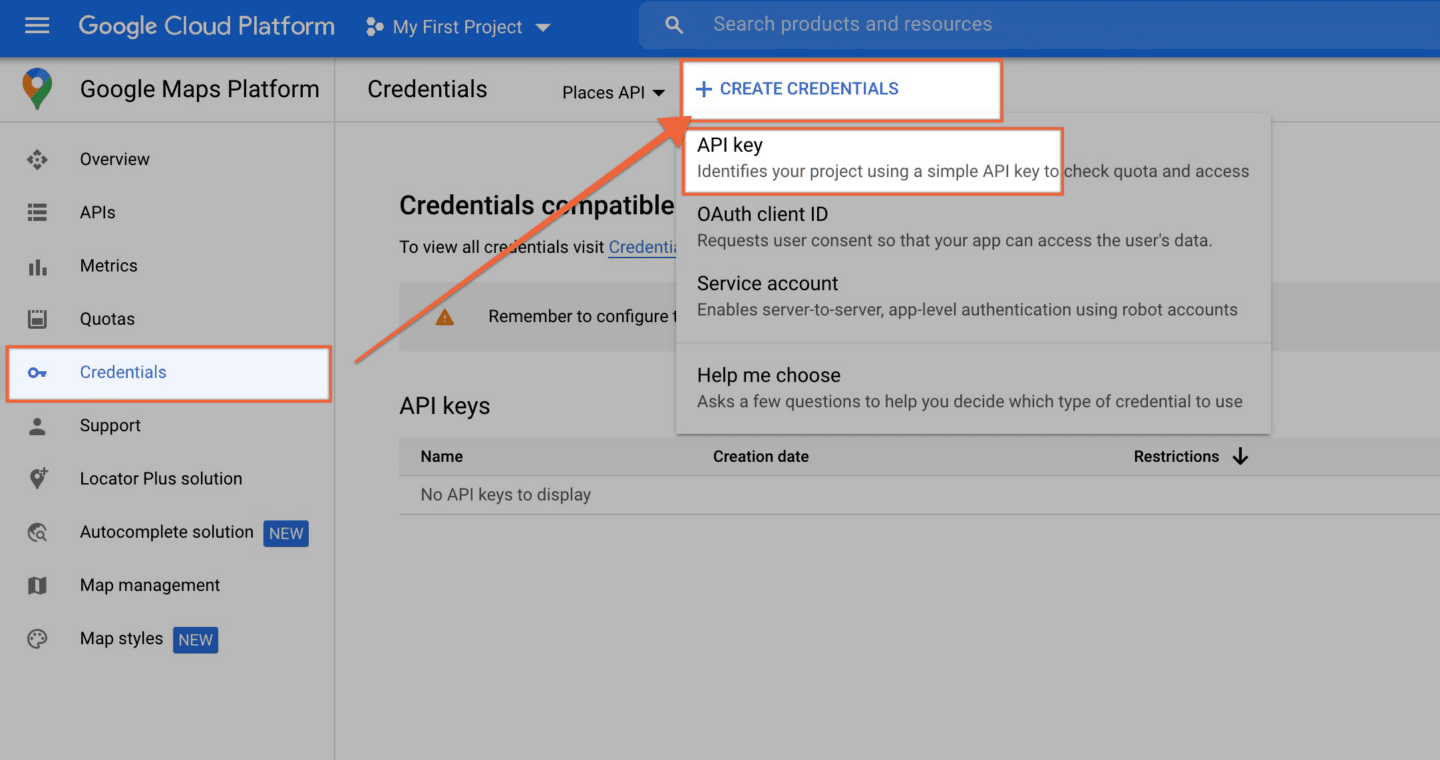Click the Google Maps Platform pin logo
Image resolution: width=1440 pixels, height=760 pixels.
[x=37, y=89]
